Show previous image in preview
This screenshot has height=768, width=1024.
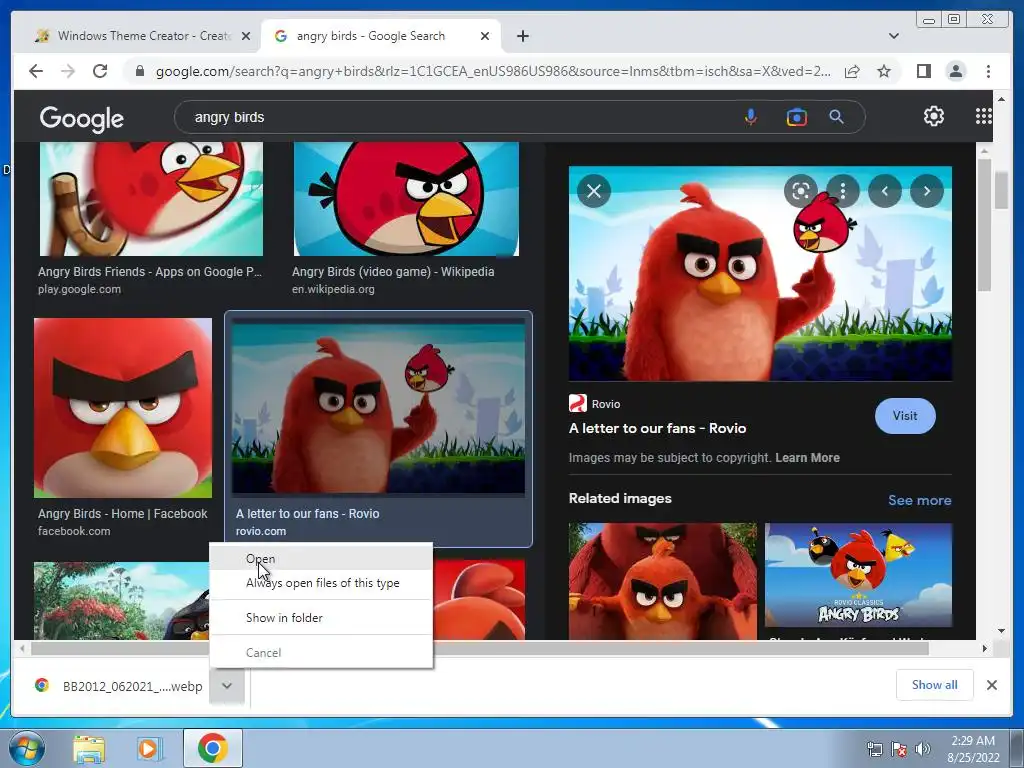point(885,191)
